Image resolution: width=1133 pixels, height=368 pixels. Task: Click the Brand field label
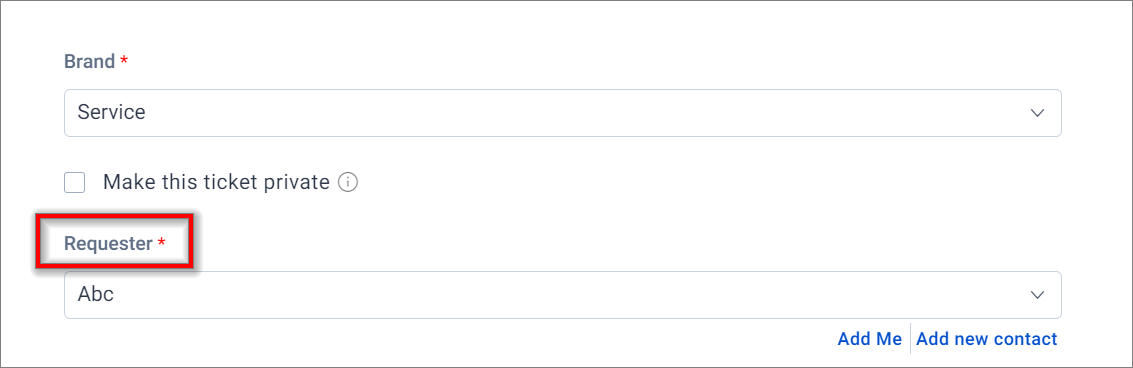pyautogui.click(x=90, y=61)
